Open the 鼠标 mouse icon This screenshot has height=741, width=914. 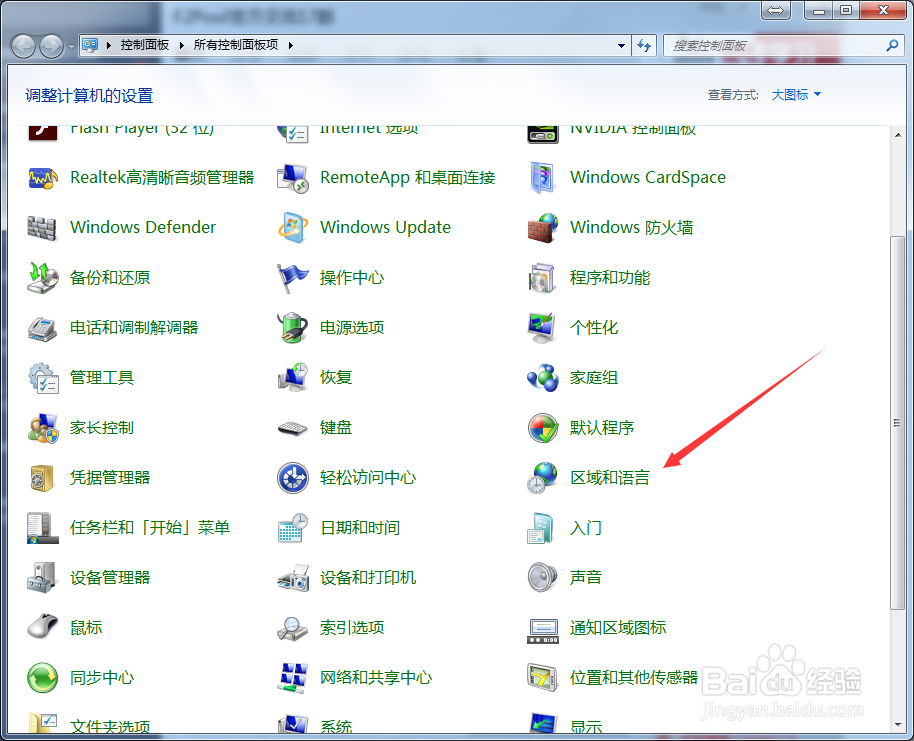[43, 627]
